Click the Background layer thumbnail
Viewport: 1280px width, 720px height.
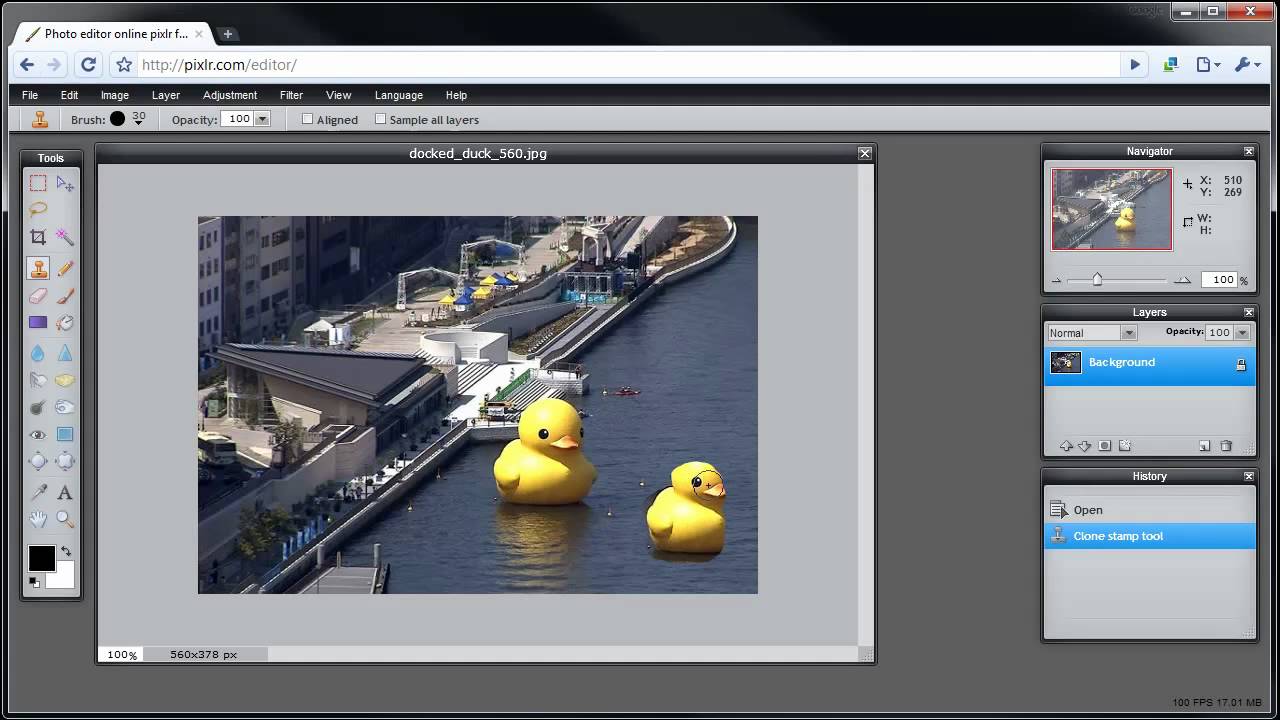(x=1066, y=363)
